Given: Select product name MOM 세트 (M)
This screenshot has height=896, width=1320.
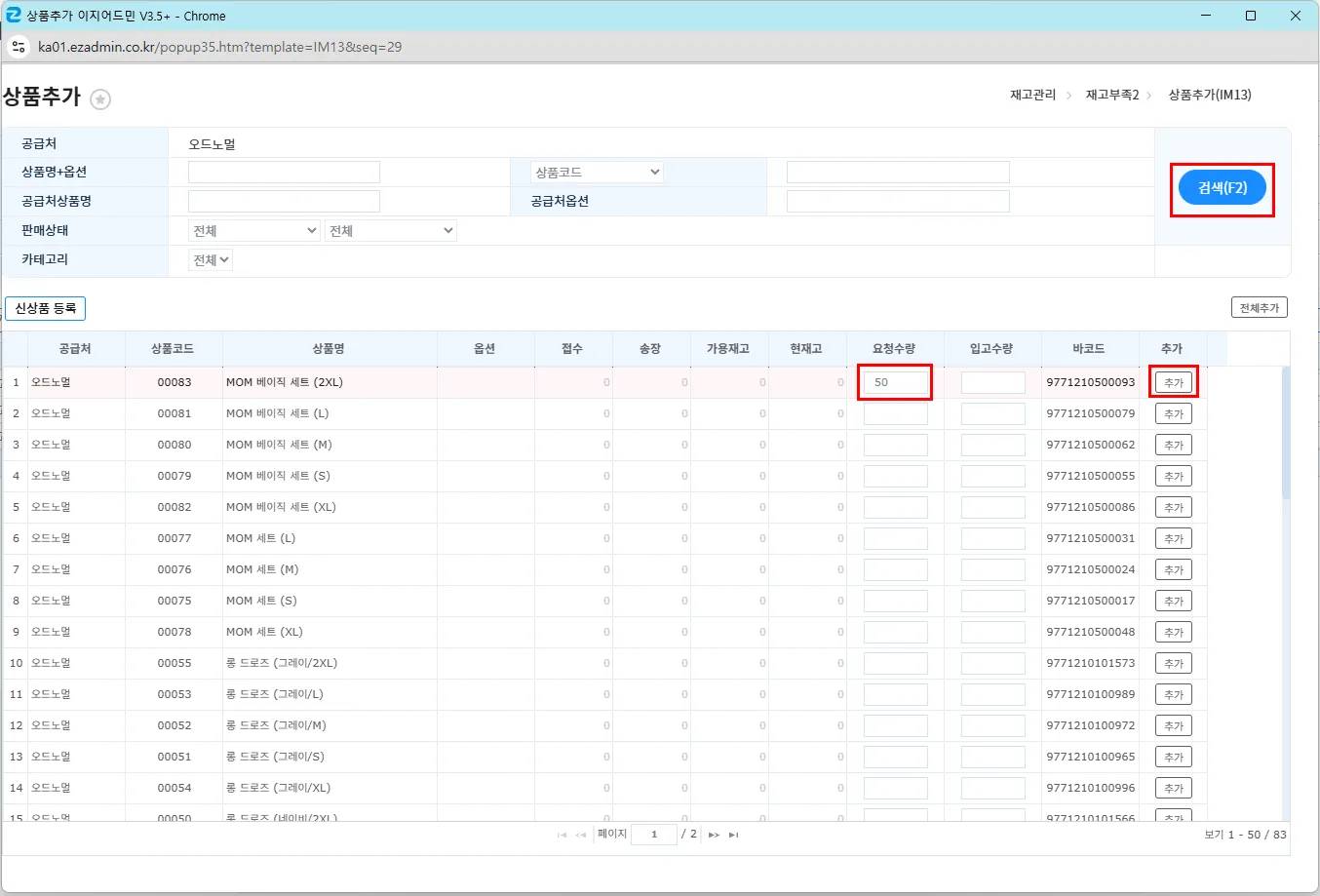Looking at the screenshot, I should click(262, 569).
